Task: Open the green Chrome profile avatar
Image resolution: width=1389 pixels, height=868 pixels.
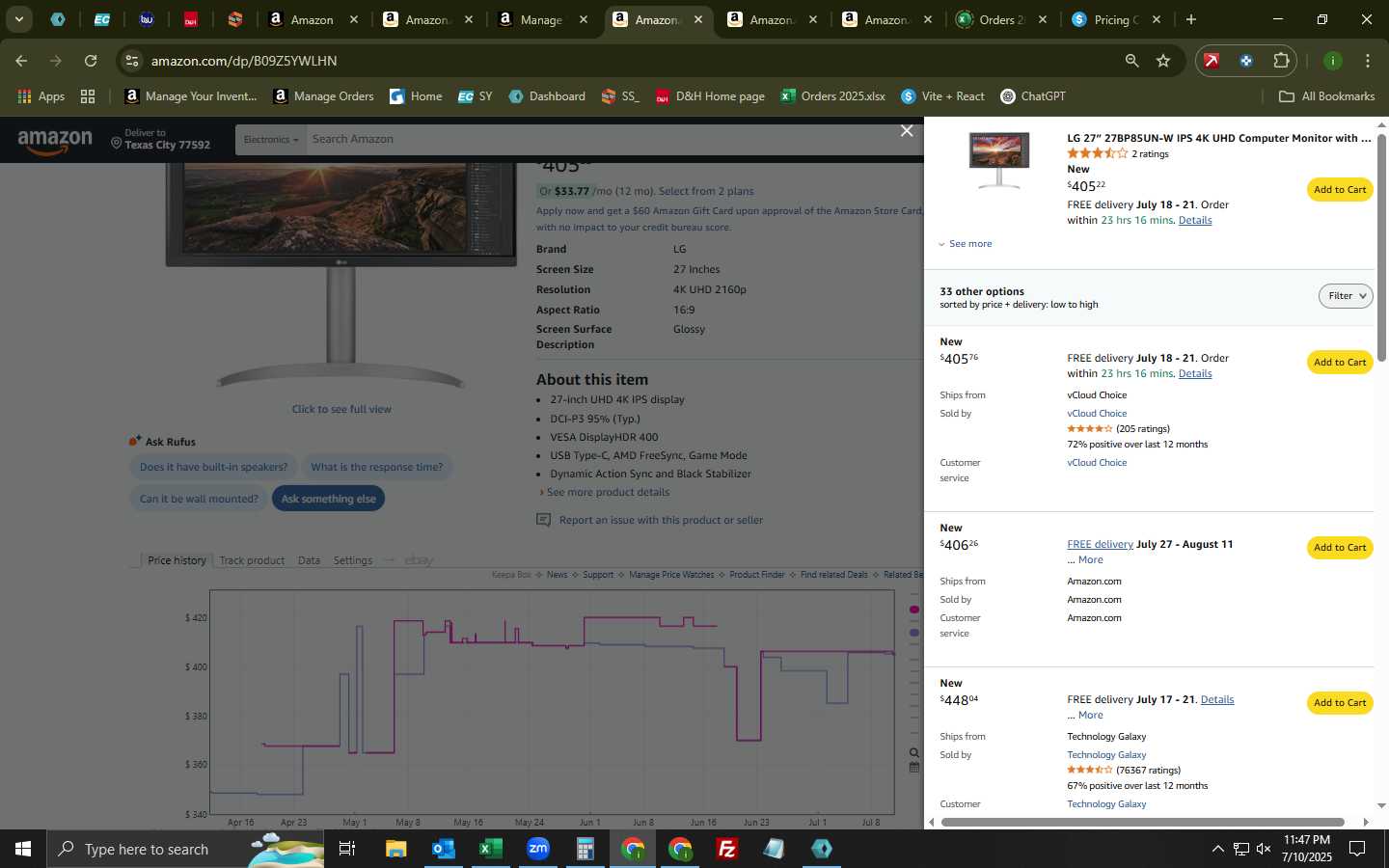Action: point(1333,61)
